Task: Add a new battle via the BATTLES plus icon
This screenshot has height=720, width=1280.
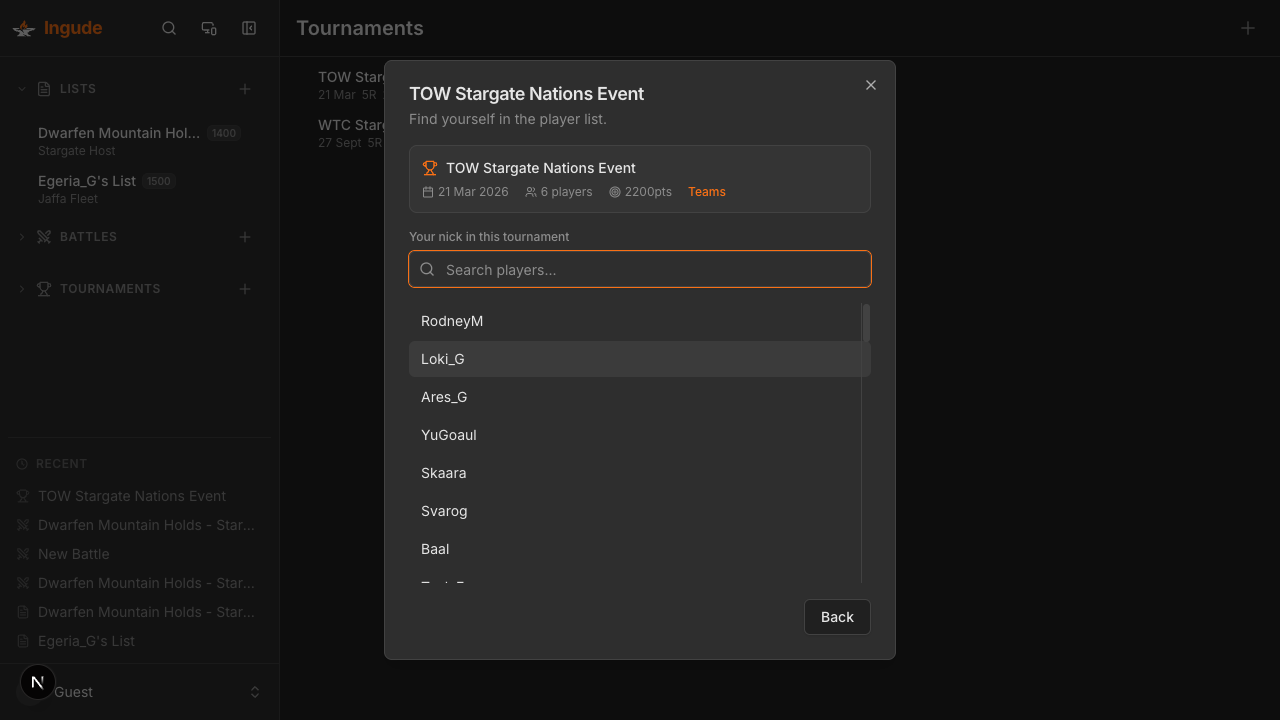Action: 245,237
